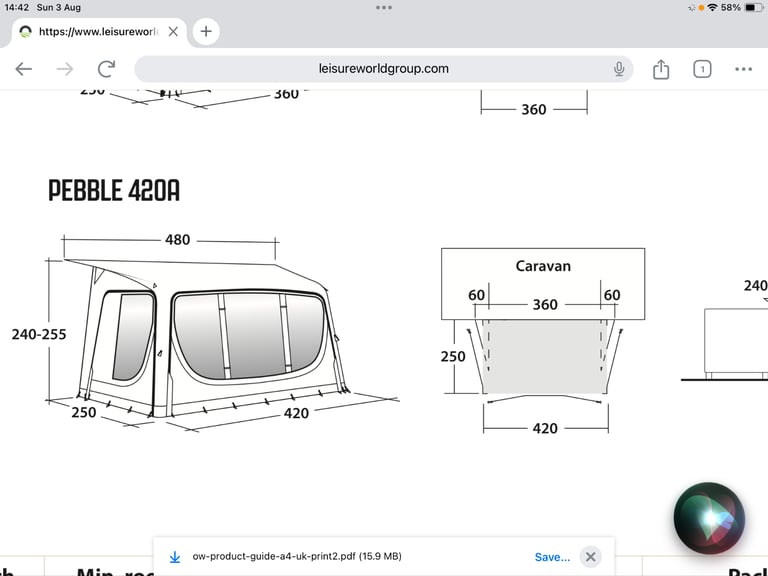The width and height of the screenshot is (768, 576).
Task: Click the forward navigation arrow
Action: click(x=65, y=69)
